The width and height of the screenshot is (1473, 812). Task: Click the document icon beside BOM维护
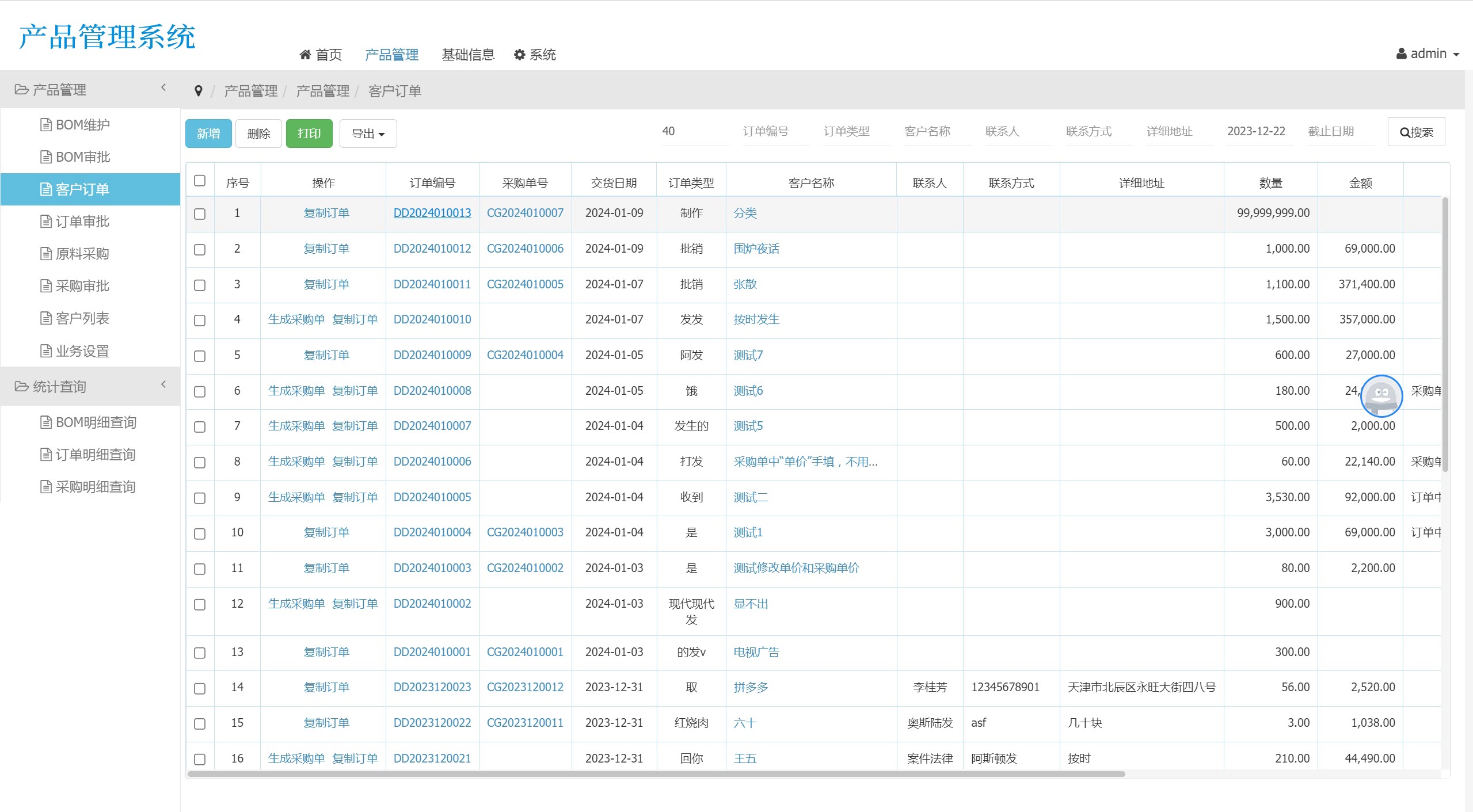46,125
